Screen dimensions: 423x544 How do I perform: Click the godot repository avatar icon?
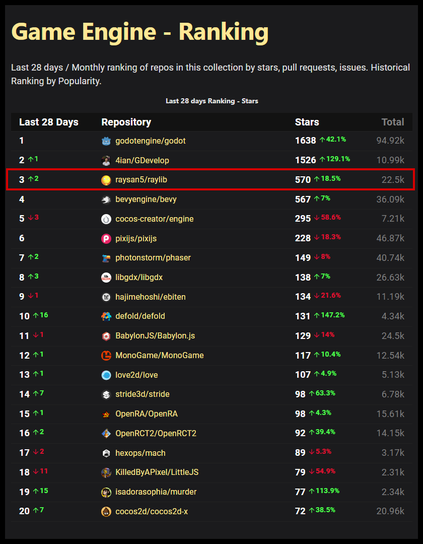click(x=106, y=141)
